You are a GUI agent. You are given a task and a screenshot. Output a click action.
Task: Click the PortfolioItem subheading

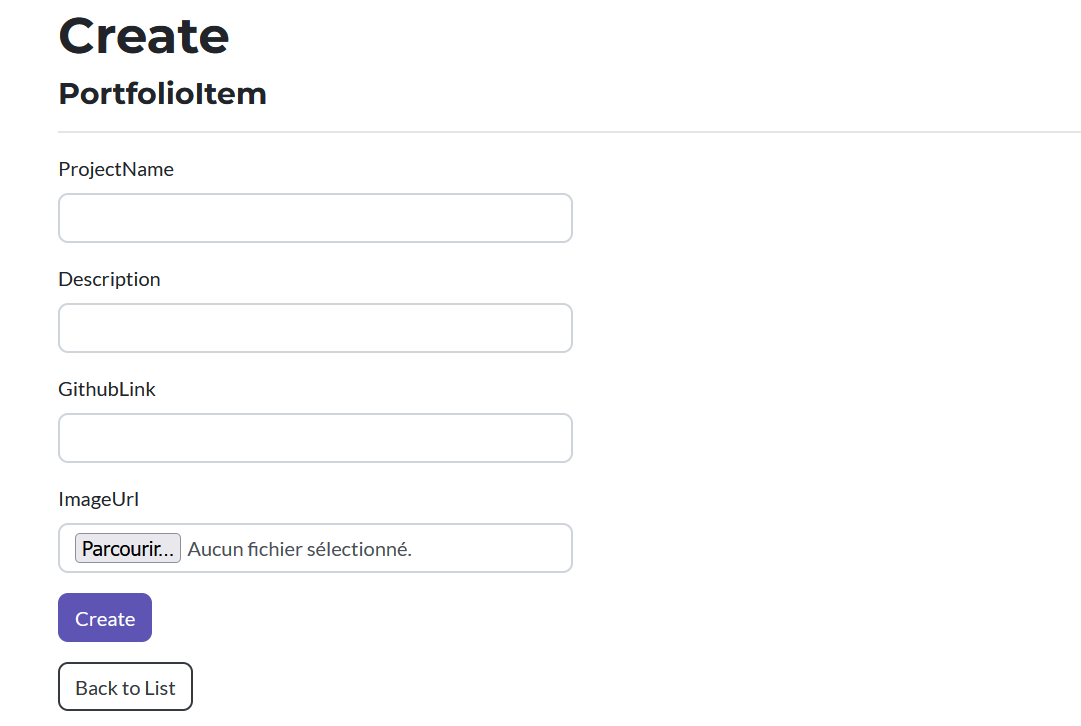point(162,93)
